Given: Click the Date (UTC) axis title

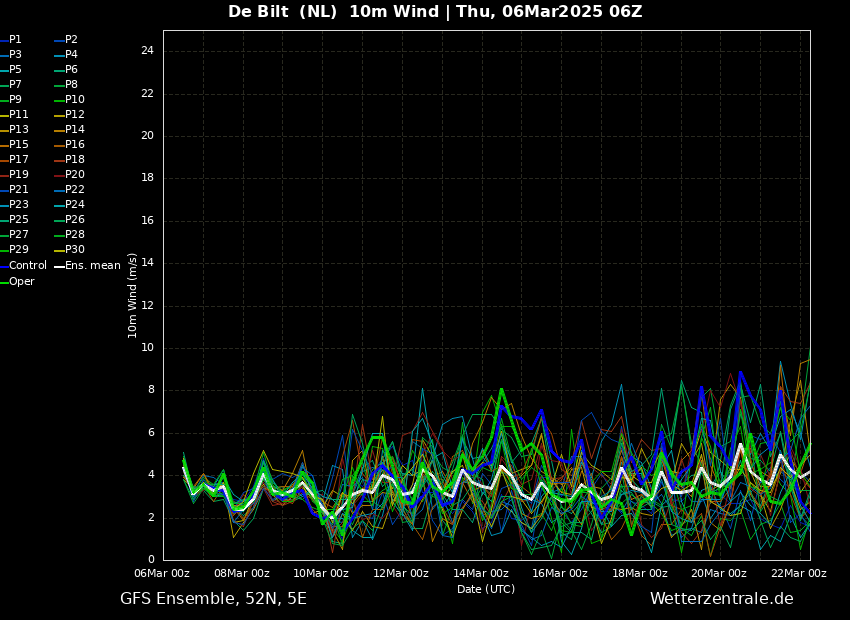Looking at the screenshot, I should [486, 589].
